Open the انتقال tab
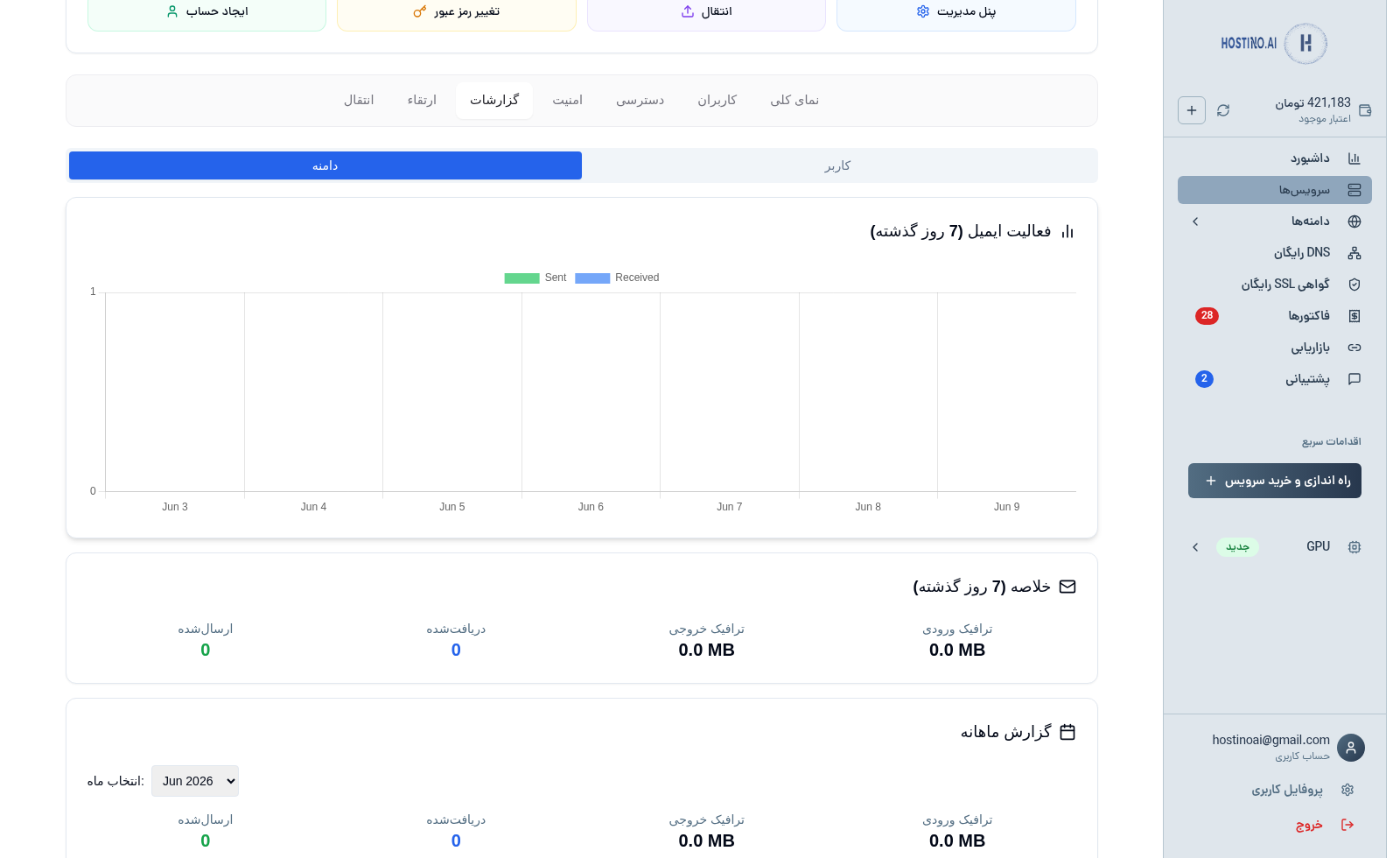 [x=359, y=101]
